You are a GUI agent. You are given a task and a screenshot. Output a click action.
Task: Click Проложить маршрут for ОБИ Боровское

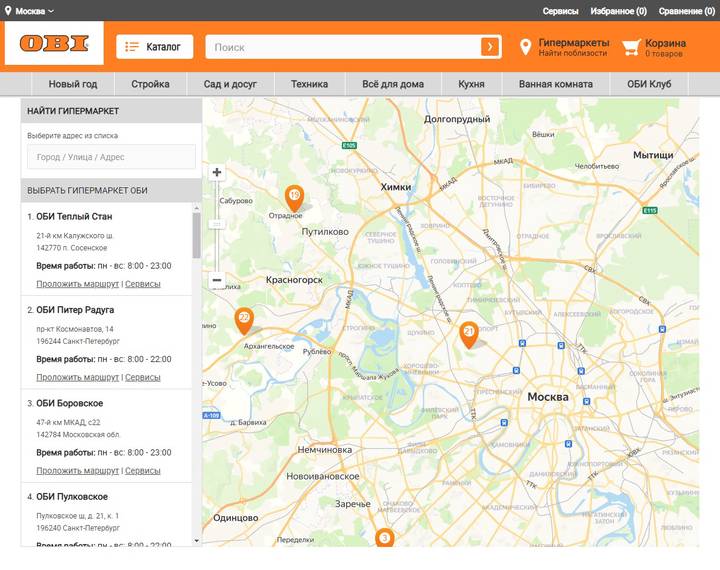(78, 471)
